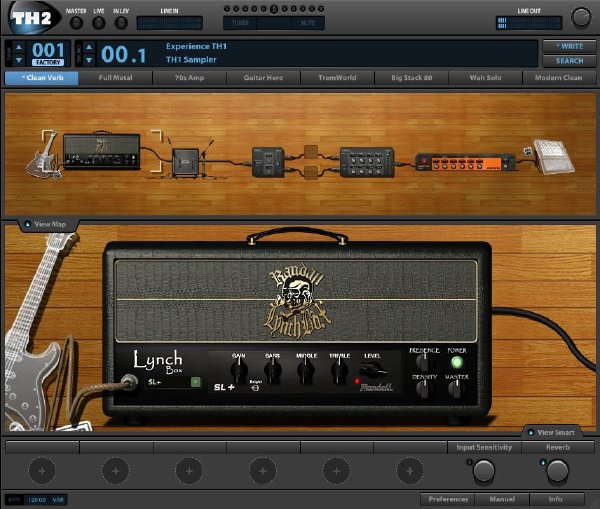Viewport: 600px width, 509px height.
Task: Turn the Reverb smart knob
Action: [557, 471]
